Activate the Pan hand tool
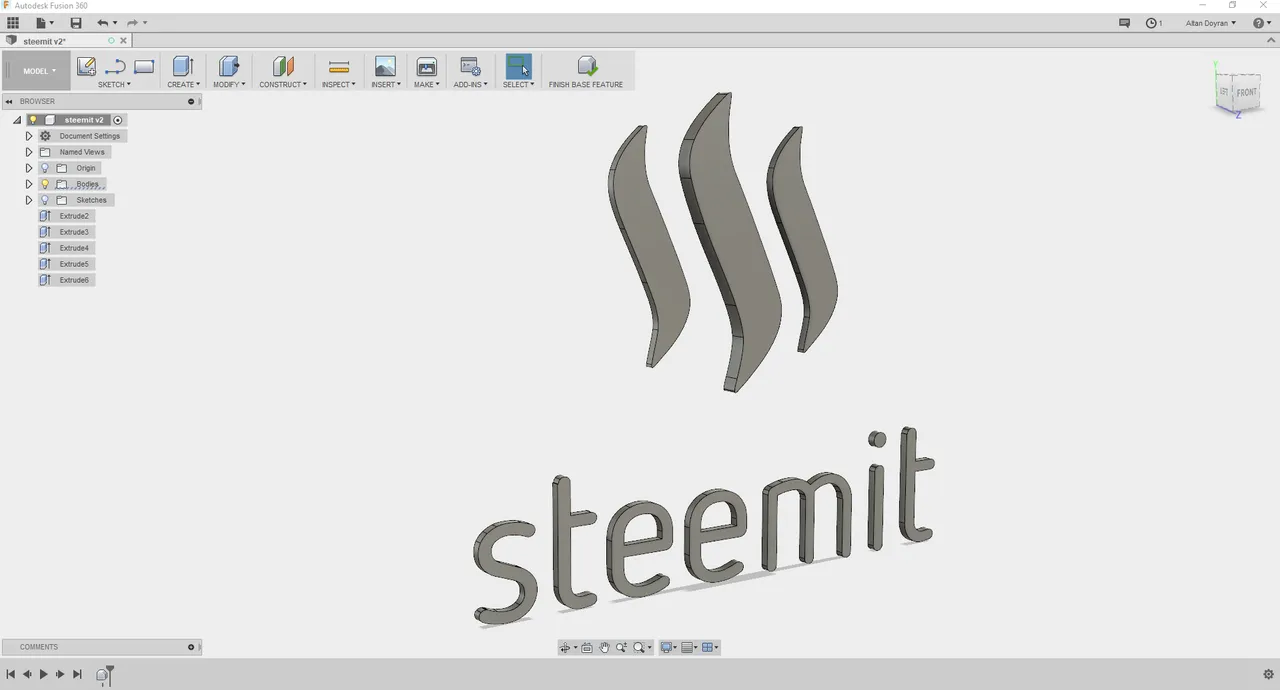1280x690 pixels. click(x=604, y=648)
